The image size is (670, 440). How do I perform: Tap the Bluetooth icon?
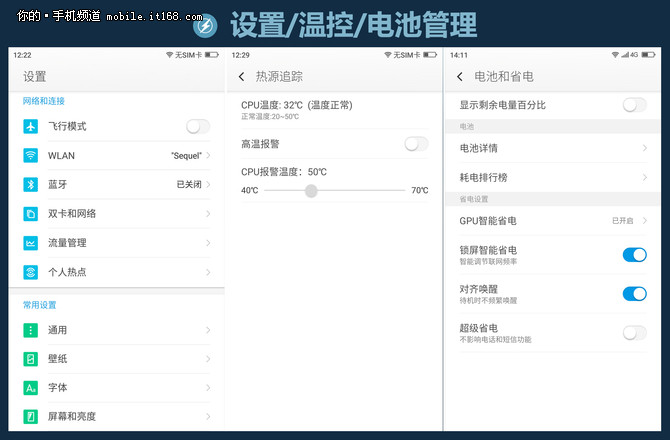[30, 185]
